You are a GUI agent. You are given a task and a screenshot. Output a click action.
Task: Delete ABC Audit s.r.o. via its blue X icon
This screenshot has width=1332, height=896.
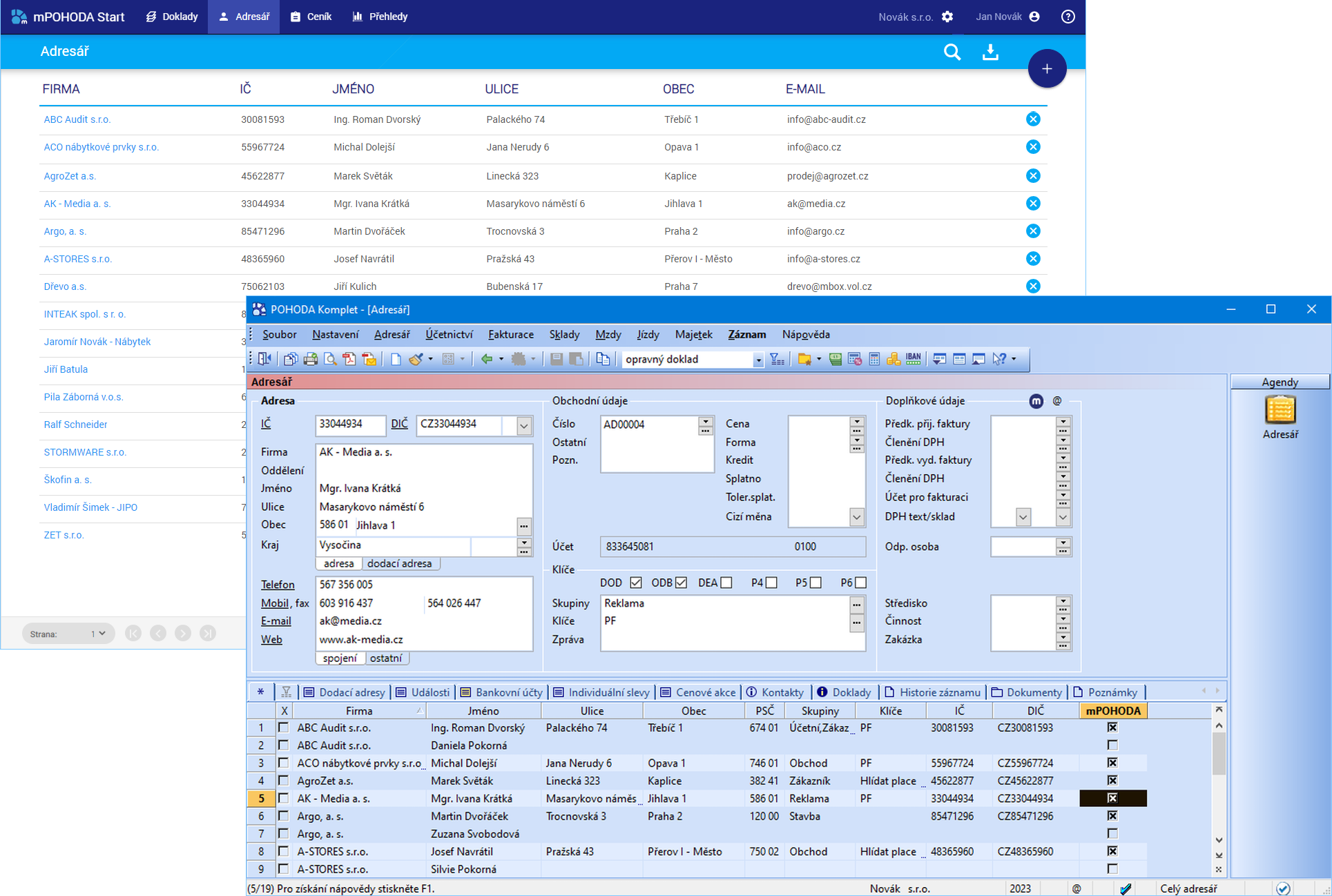(1033, 119)
